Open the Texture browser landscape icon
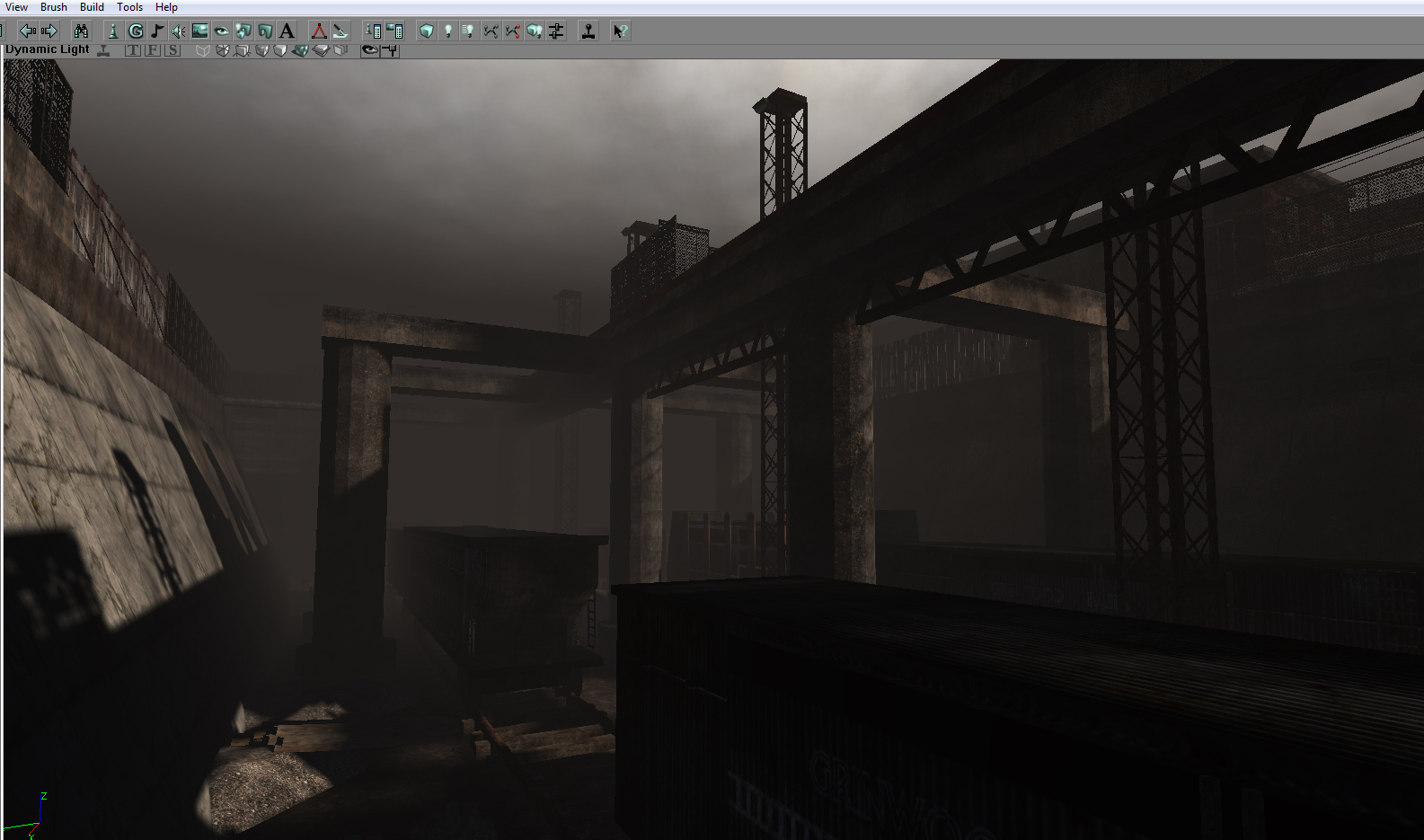The height and width of the screenshot is (840, 1424). 200,31
